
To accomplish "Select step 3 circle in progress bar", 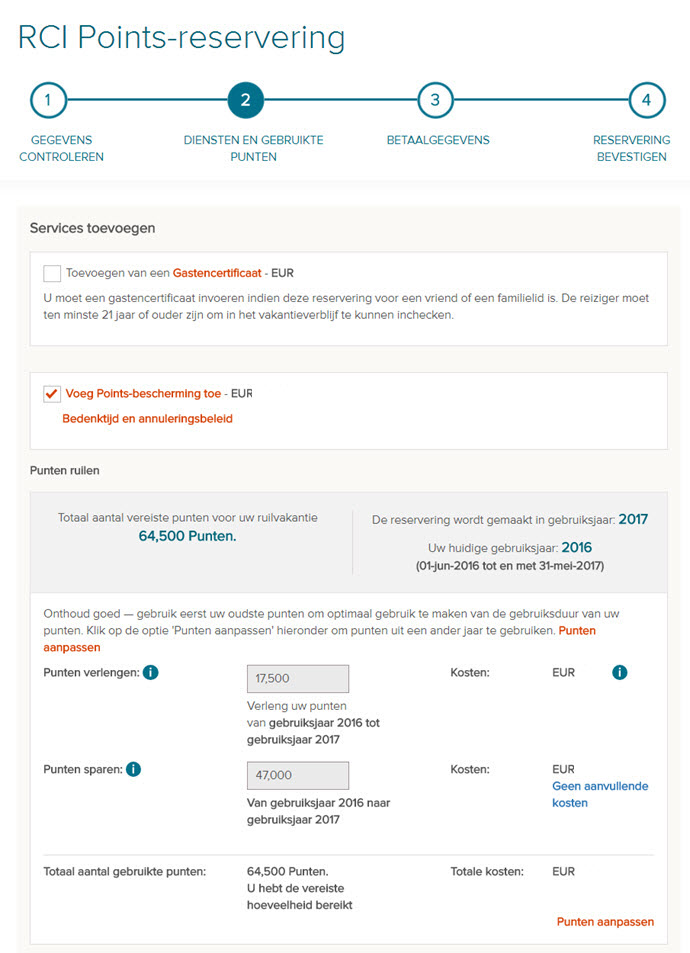I will pyautogui.click(x=435, y=100).
